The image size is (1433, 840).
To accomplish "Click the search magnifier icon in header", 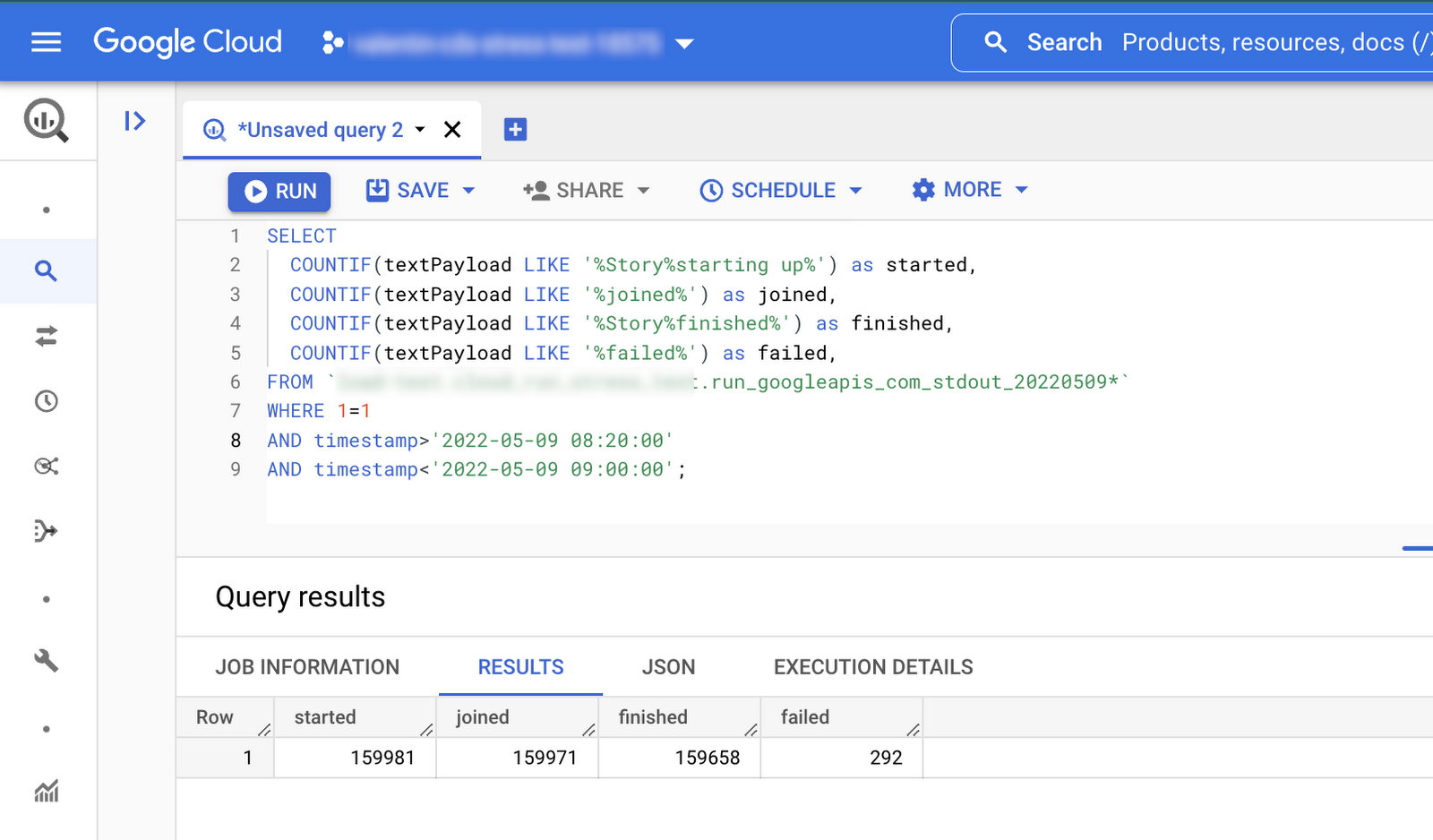I will click(x=995, y=42).
